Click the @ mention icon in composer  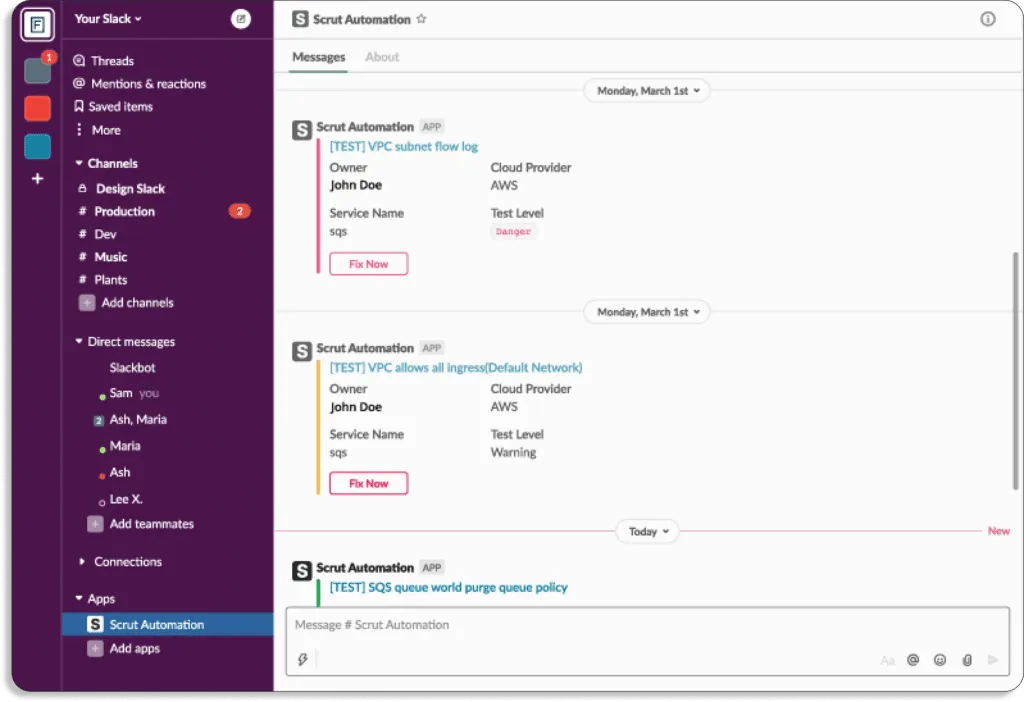[x=913, y=660]
